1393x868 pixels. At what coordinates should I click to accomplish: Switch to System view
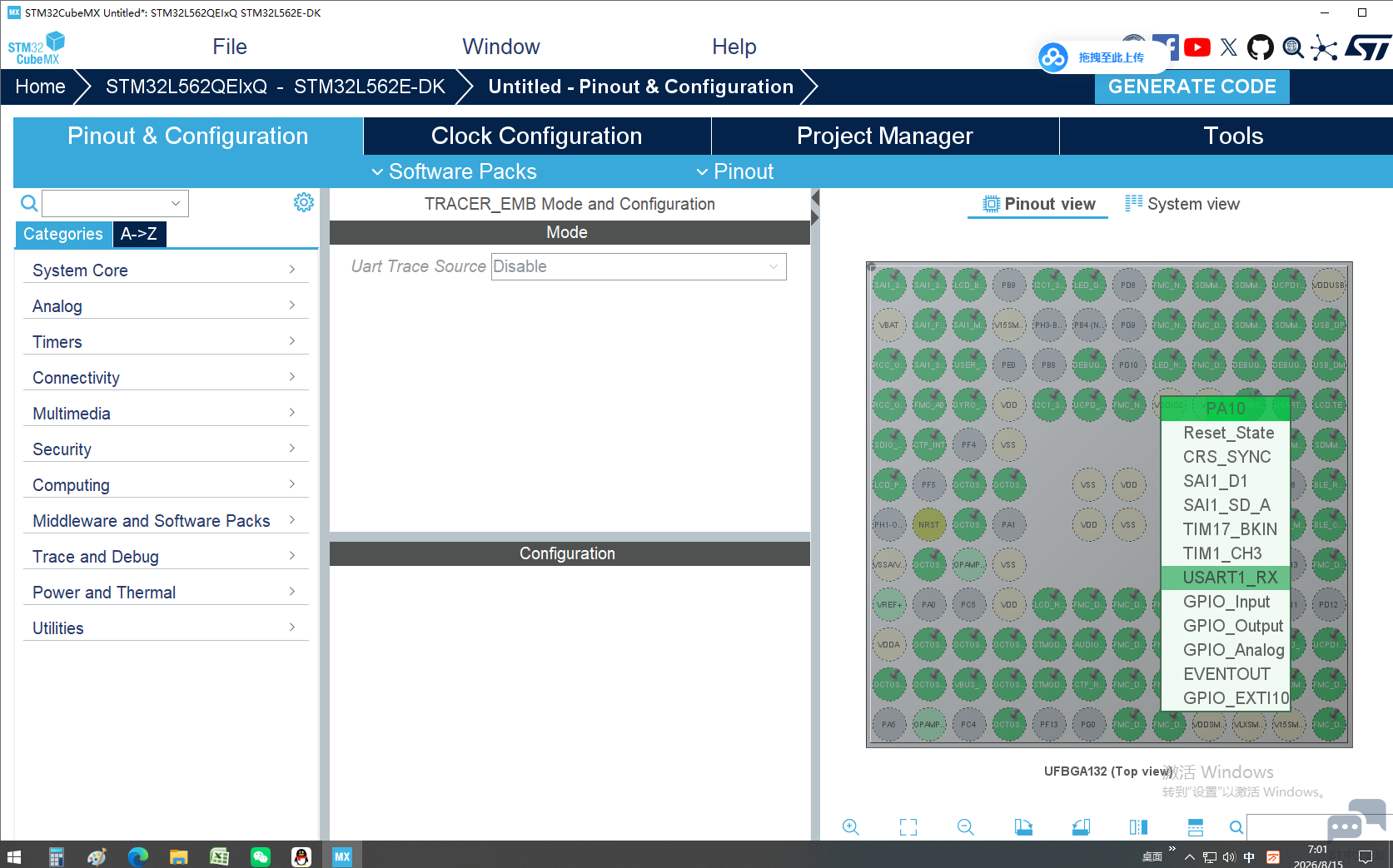(x=1182, y=204)
